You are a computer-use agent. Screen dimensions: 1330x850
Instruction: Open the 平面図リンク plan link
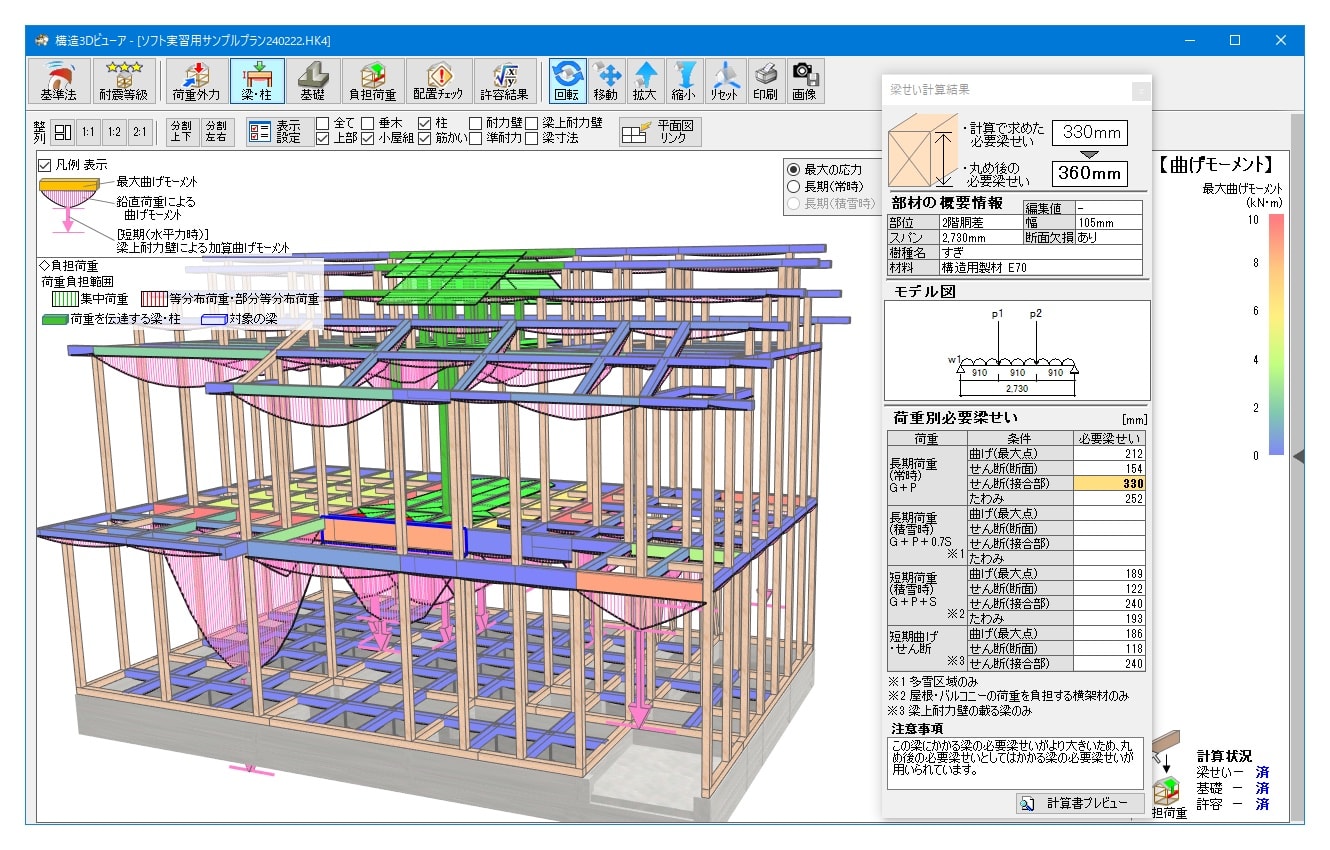click(x=660, y=132)
